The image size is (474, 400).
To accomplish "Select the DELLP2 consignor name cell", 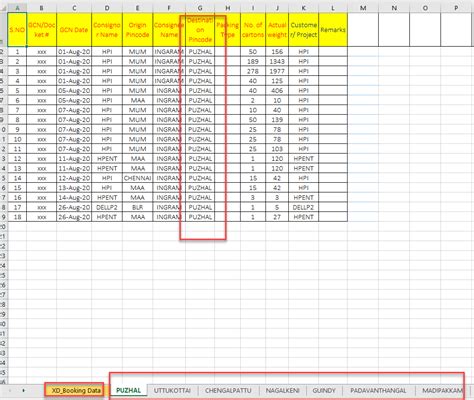I will point(107,207).
